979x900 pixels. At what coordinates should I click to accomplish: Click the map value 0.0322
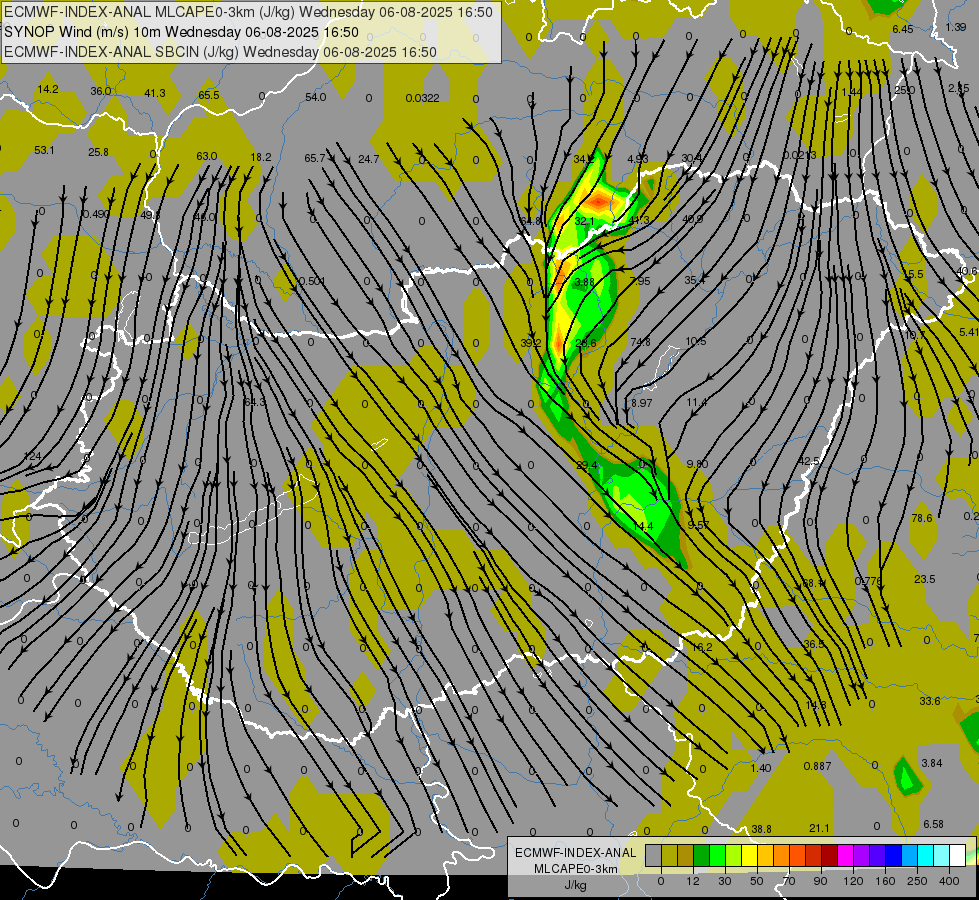click(x=422, y=98)
